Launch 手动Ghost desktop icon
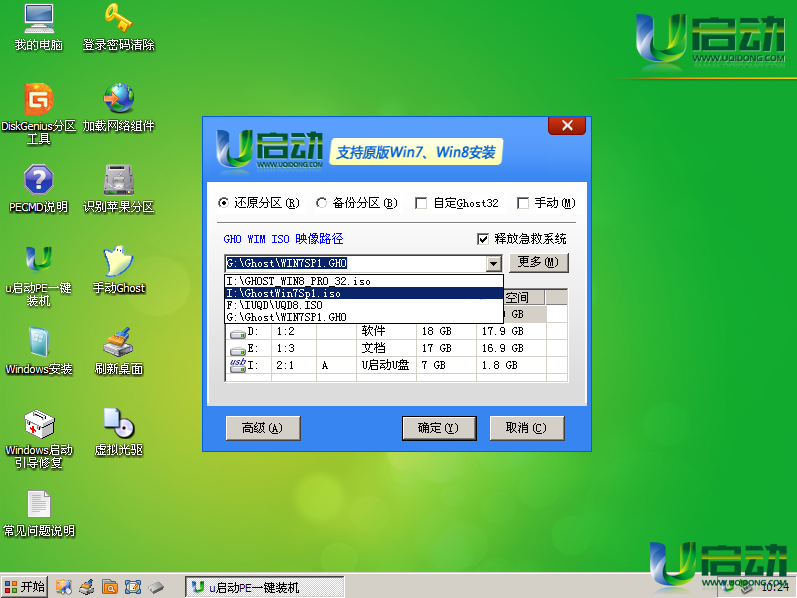797x598 pixels. [x=118, y=262]
